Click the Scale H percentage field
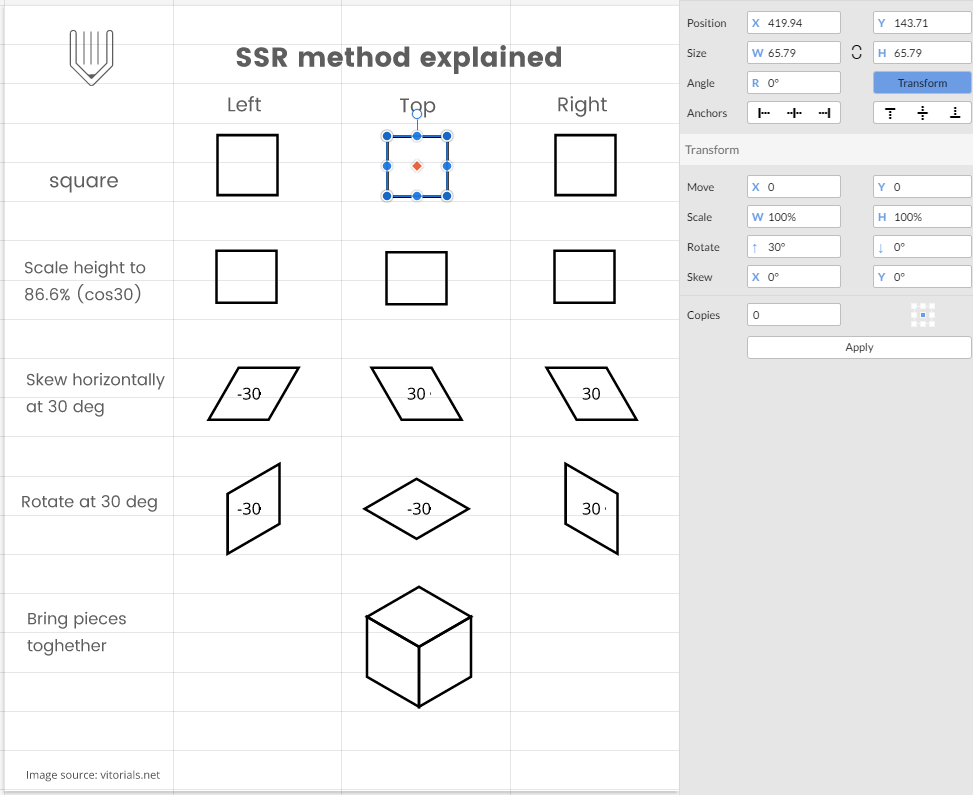Viewport: 973px width, 795px height. pyautogui.click(x=922, y=217)
